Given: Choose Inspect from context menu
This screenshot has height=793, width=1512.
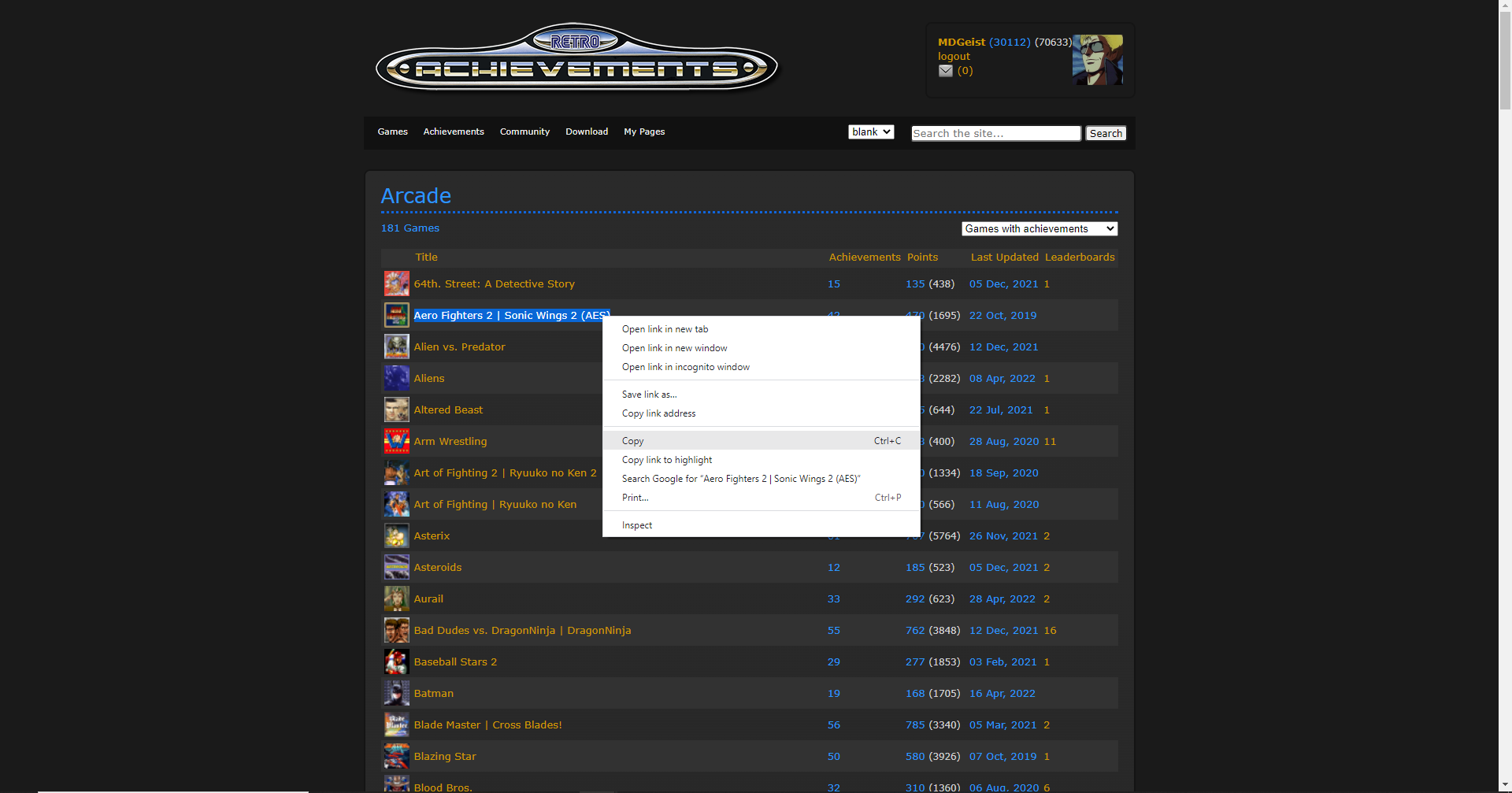Looking at the screenshot, I should coord(762,525).
